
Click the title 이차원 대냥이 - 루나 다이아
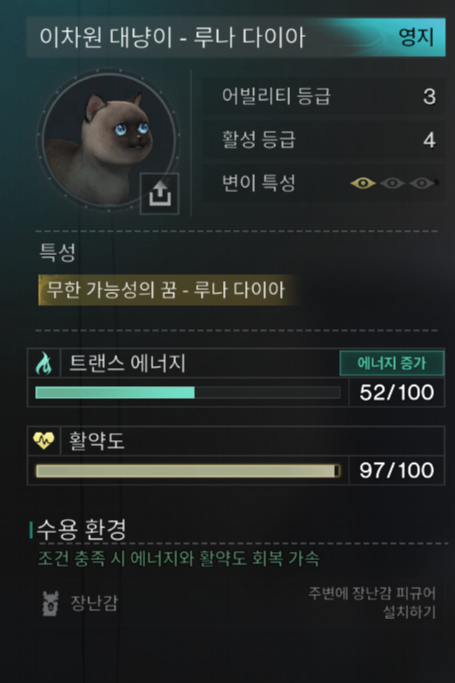click(172, 37)
